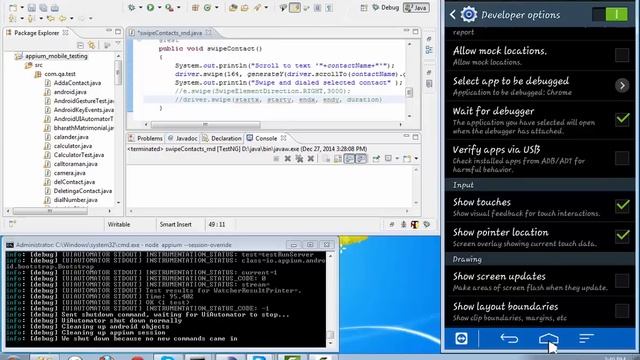Viewport: 640px width, 360px height.
Task: Click the Save All icon in Eclipse toolbar
Action: 43,8
